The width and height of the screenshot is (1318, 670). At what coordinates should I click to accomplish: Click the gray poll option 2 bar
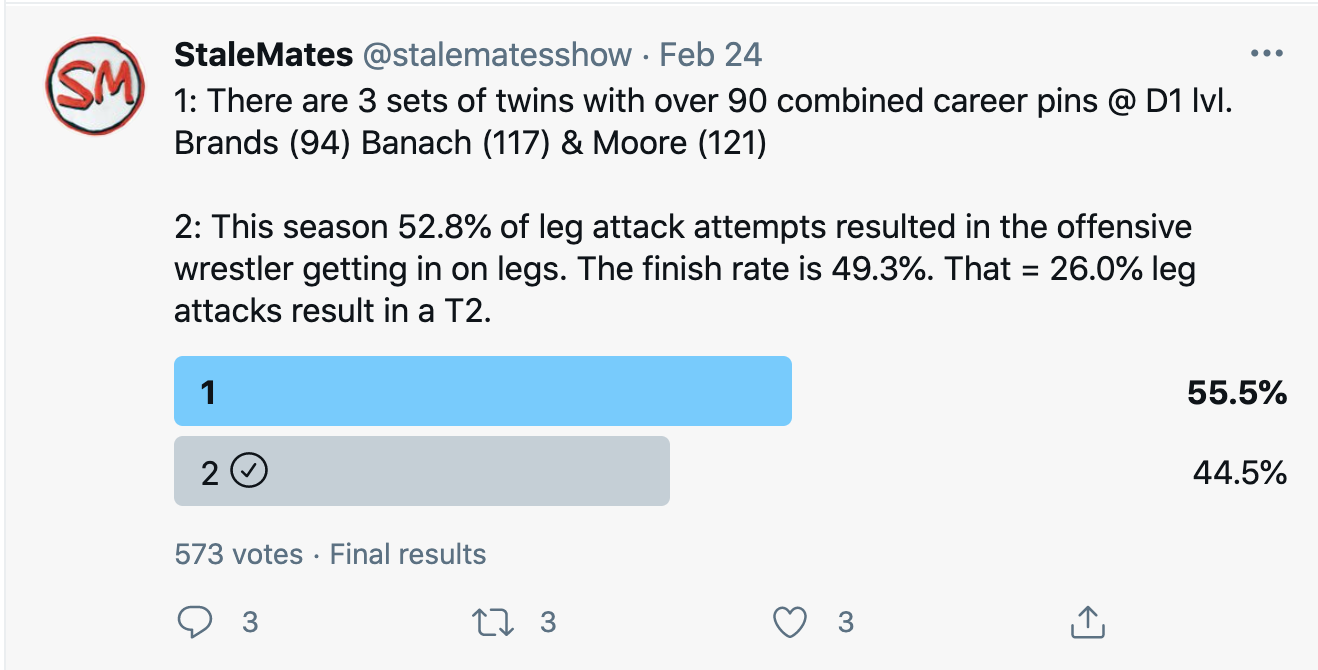point(421,471)
